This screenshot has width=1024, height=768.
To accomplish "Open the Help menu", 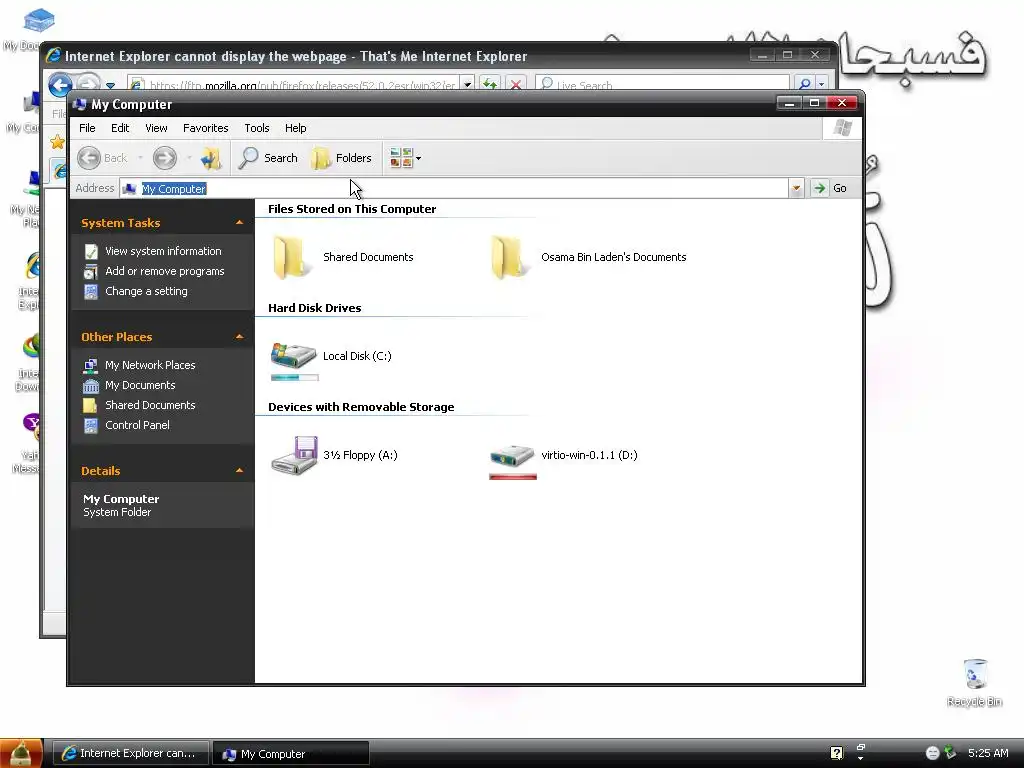I will click(295, 128).
